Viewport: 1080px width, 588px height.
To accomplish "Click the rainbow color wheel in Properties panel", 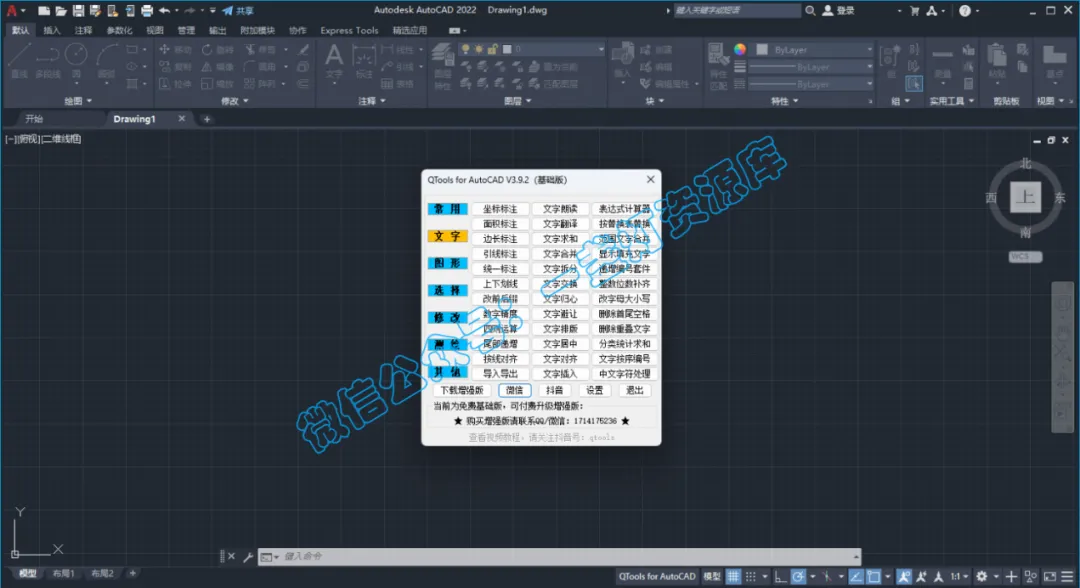I will pyautogui.click(x=740, y=50).
